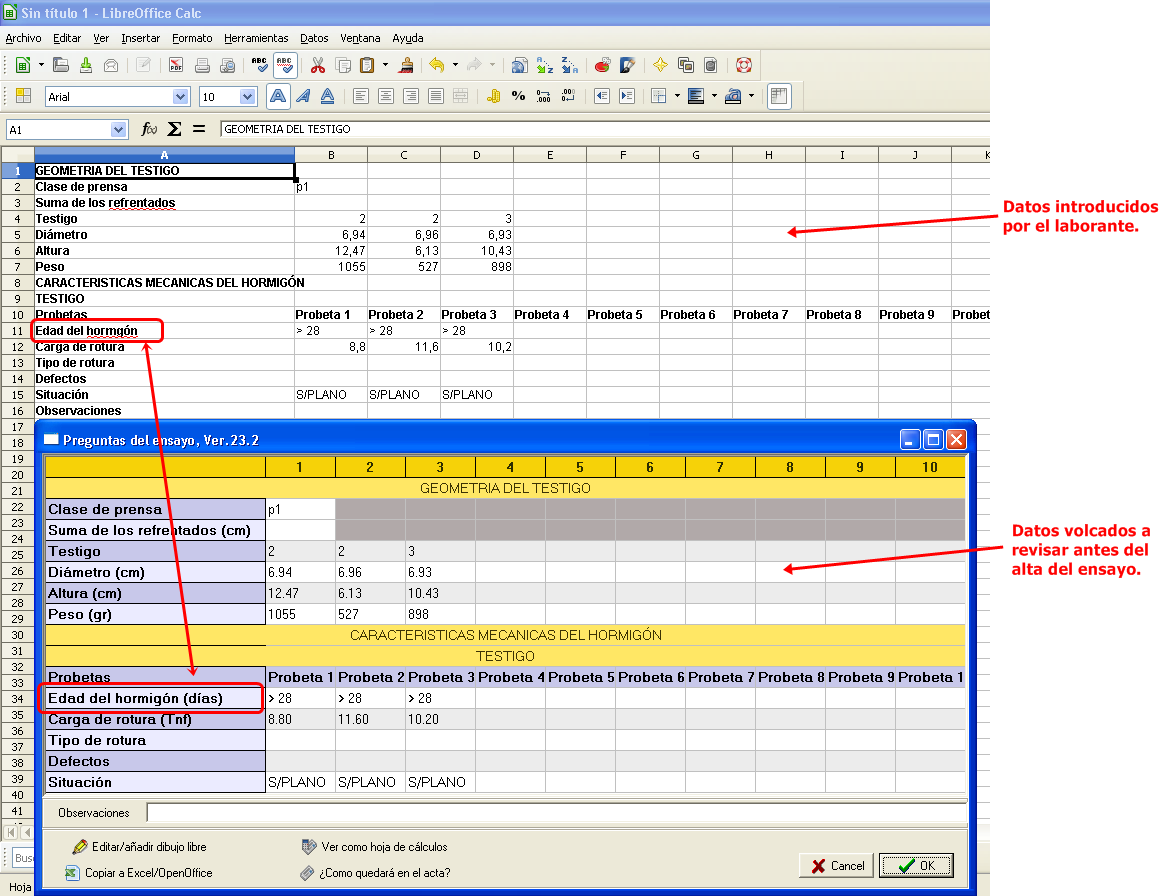Click the Sum (Sigma) icon
Image resolution: width=1159 pixels, height=896 pixels.
174,129
